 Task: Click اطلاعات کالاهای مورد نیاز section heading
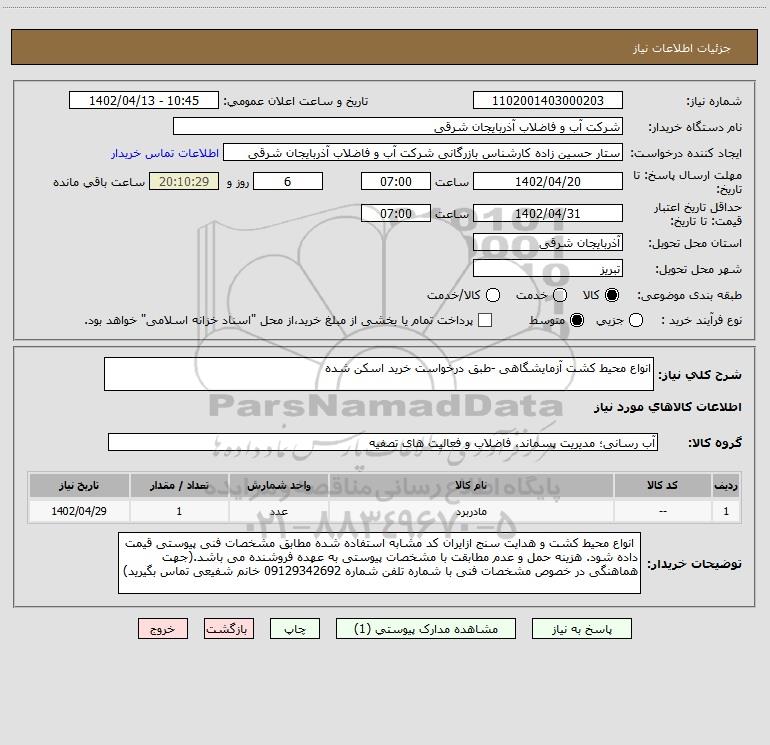pos(668,407)
